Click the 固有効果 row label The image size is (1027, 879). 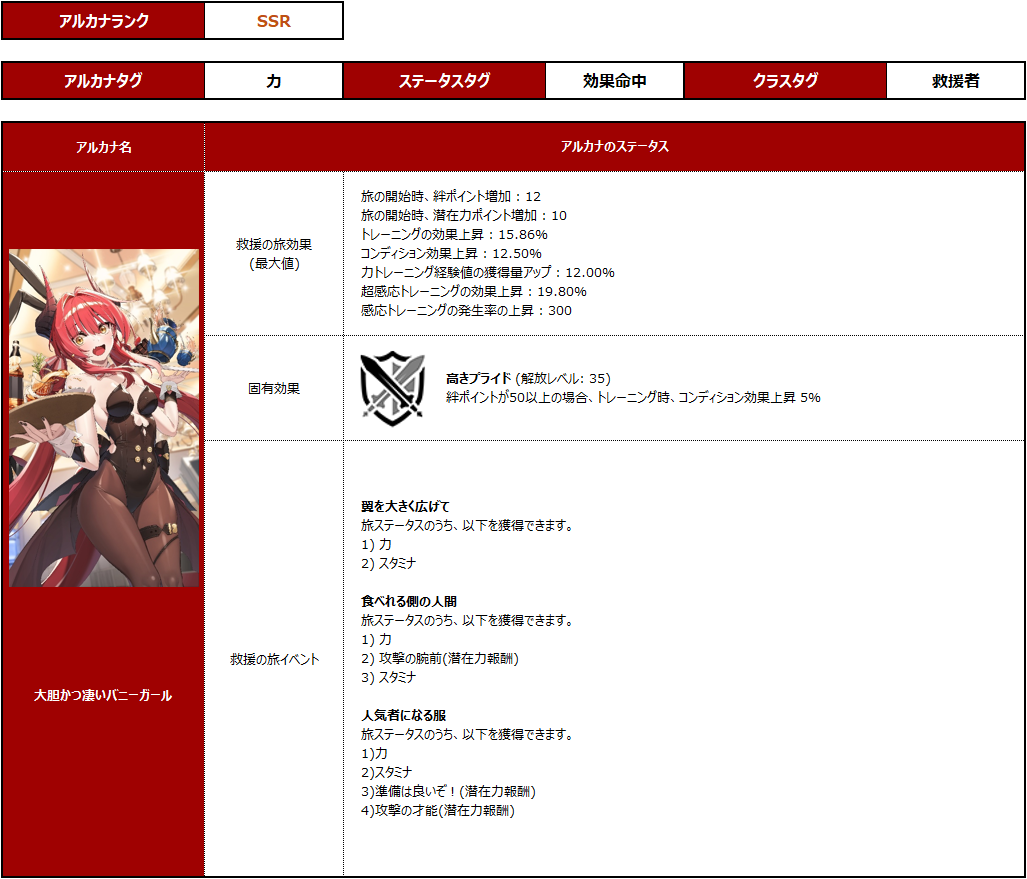tap(274, 388)
